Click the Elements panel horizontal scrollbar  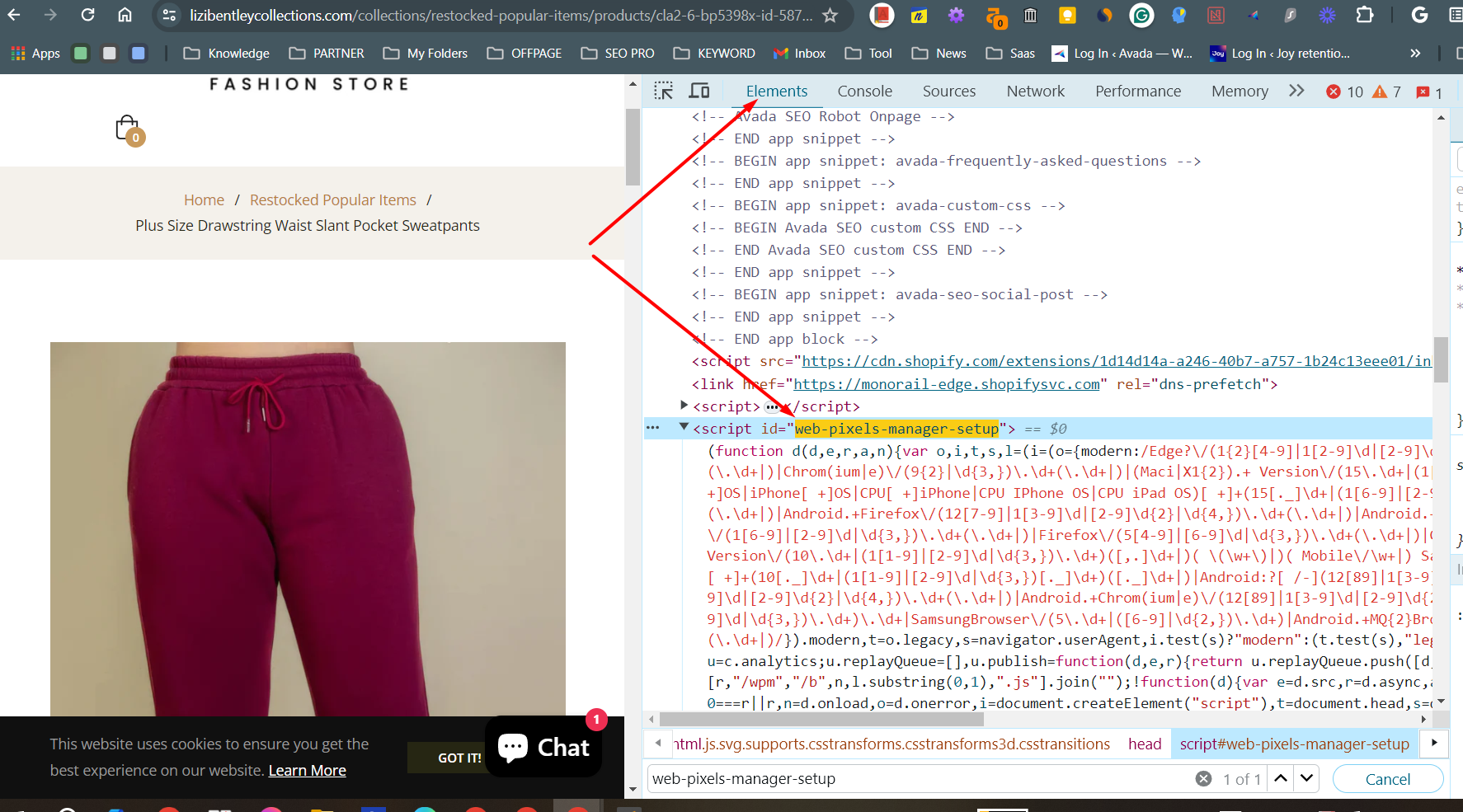pyautogui.click(x=821, y=719)
